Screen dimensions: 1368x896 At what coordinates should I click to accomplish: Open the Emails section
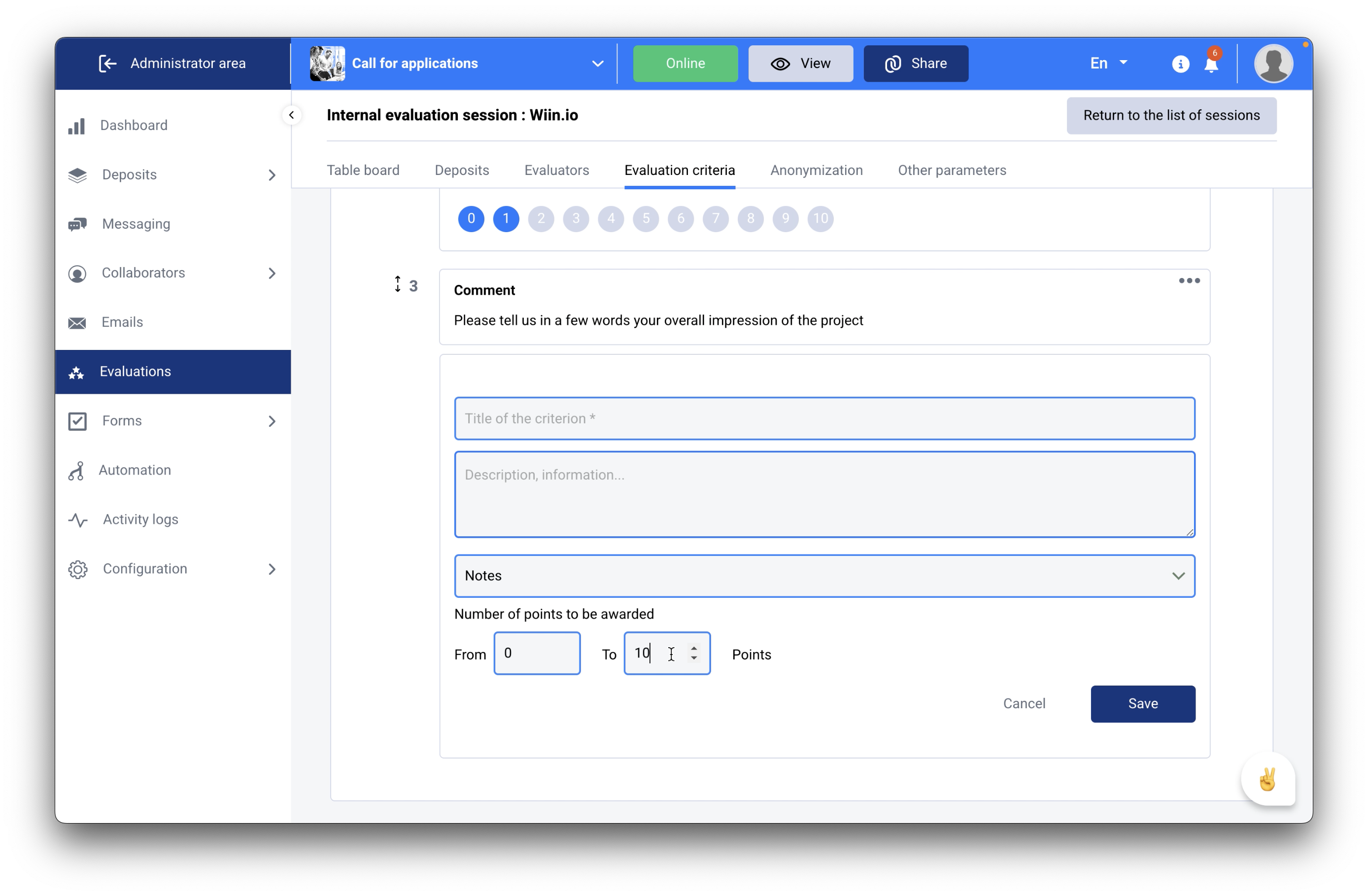pos(122,322)
